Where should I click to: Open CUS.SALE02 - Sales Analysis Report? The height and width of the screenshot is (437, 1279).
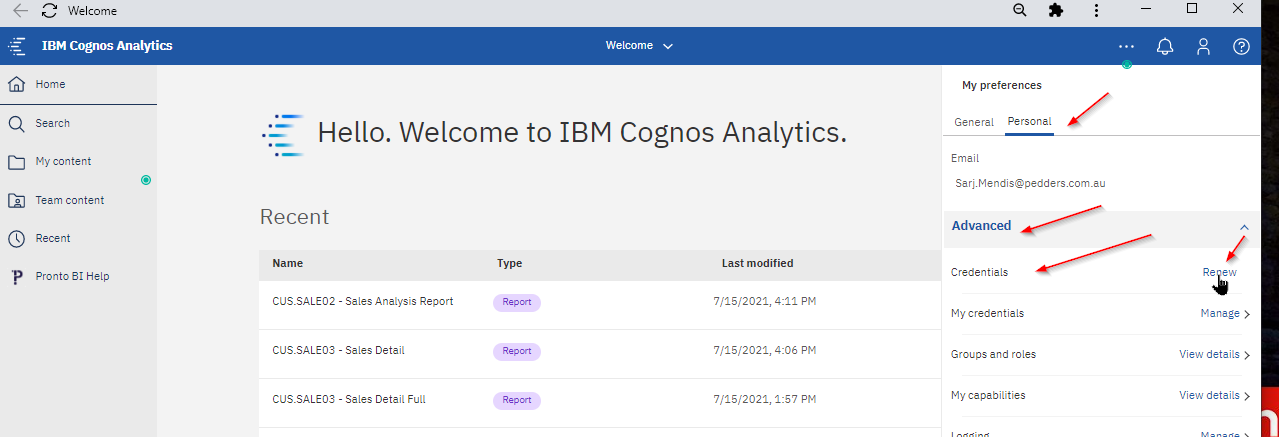pyautogui.click(x=363, y=301)
